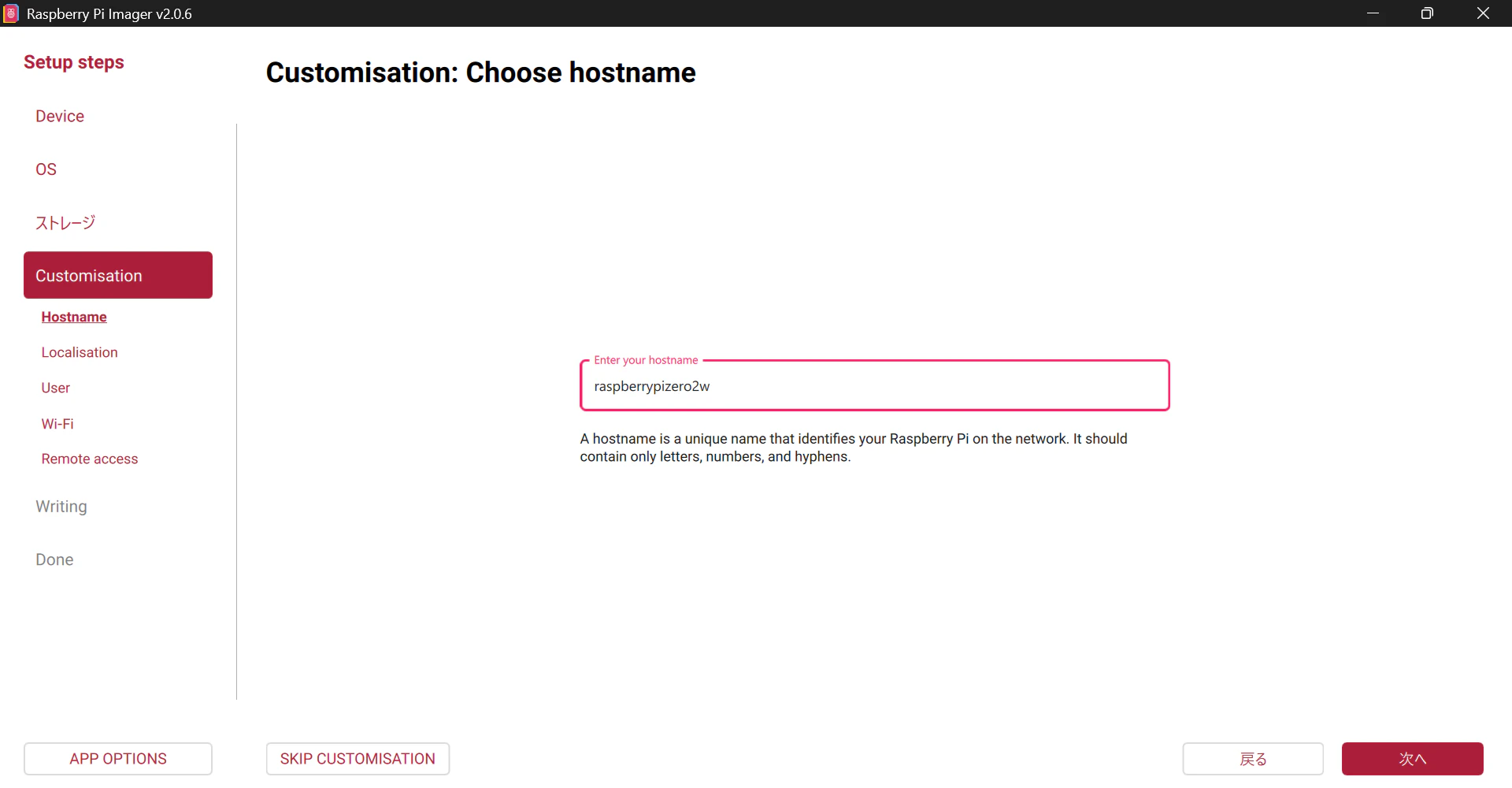The width and height of the screenshot is (1512, 788).
Task: Click the window title 'Raspberry Pi Imager v2.0.6'
Action: coord(109,14)
